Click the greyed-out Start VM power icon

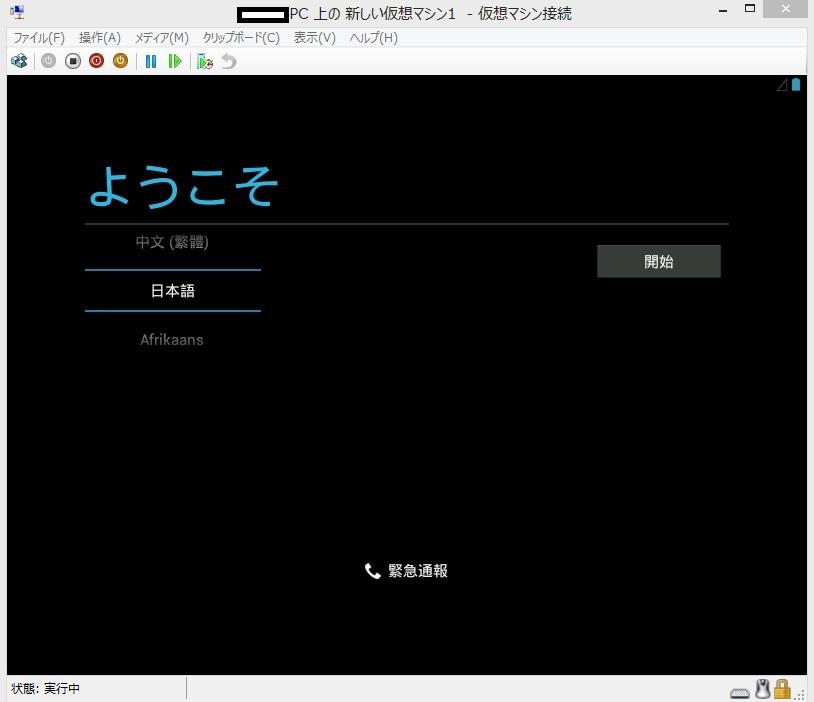coord(48,61)
